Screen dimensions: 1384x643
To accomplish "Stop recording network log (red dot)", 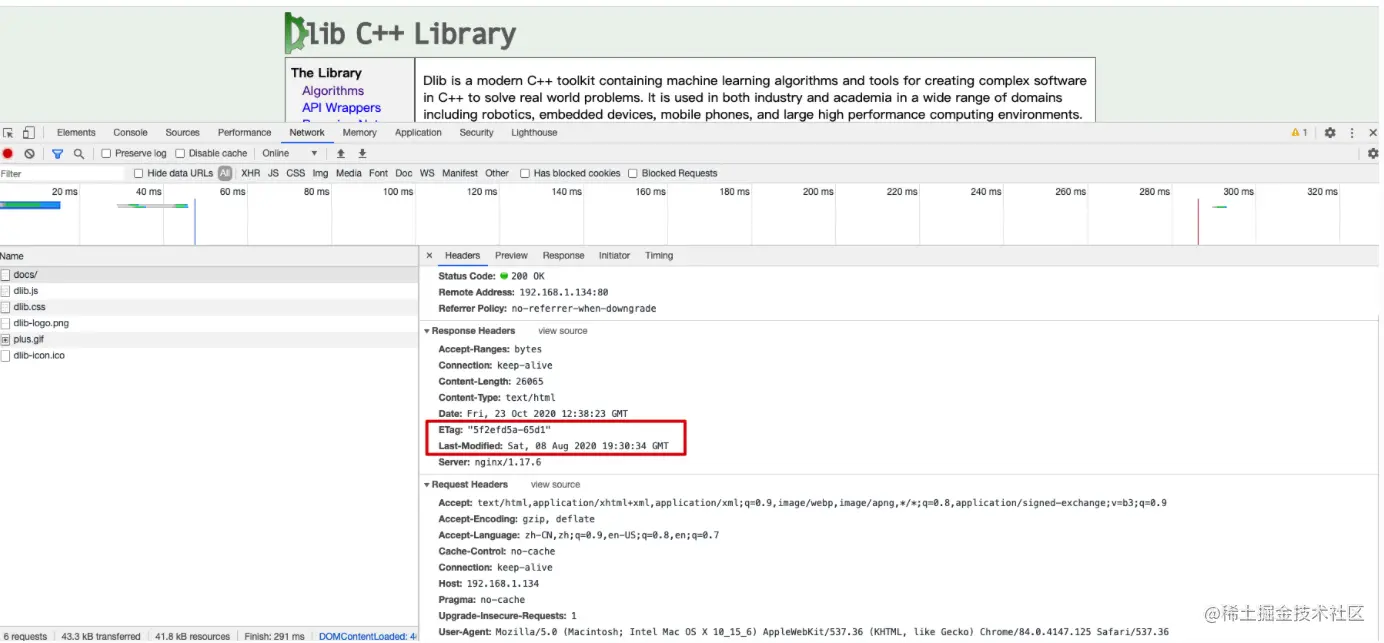I will 8,154.
